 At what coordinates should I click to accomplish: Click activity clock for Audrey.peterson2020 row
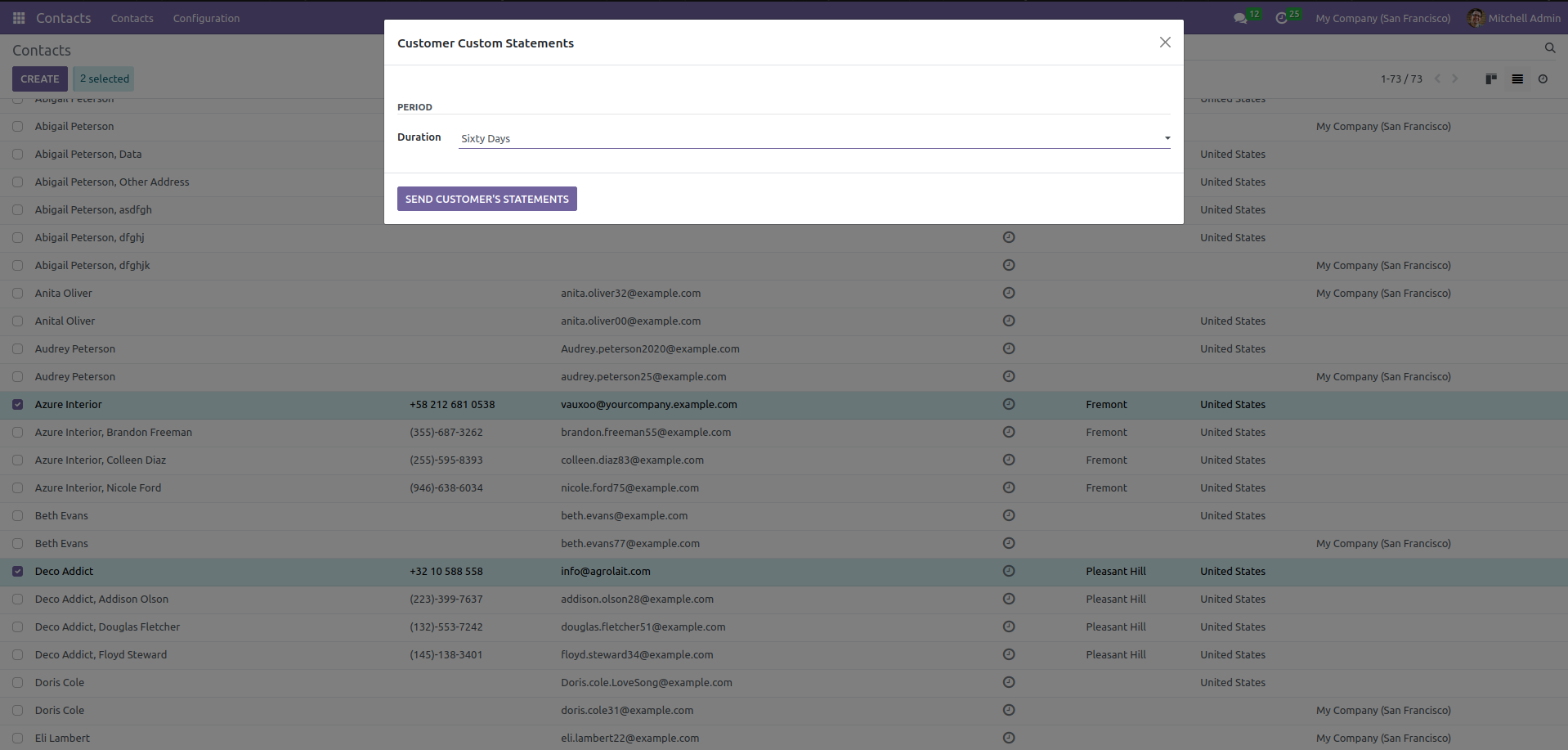(1009, 348)
